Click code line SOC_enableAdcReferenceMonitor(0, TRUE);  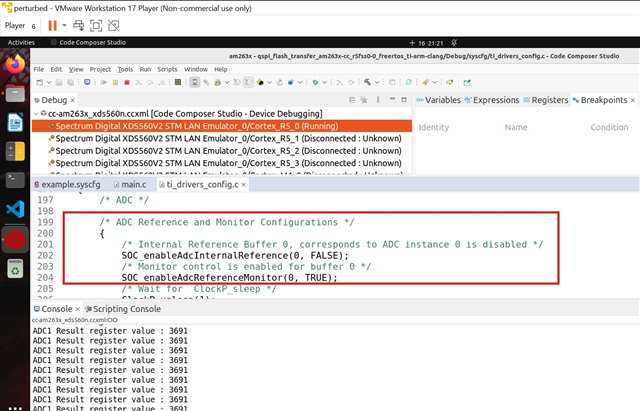pyautogui.click(x=229, y=278)
